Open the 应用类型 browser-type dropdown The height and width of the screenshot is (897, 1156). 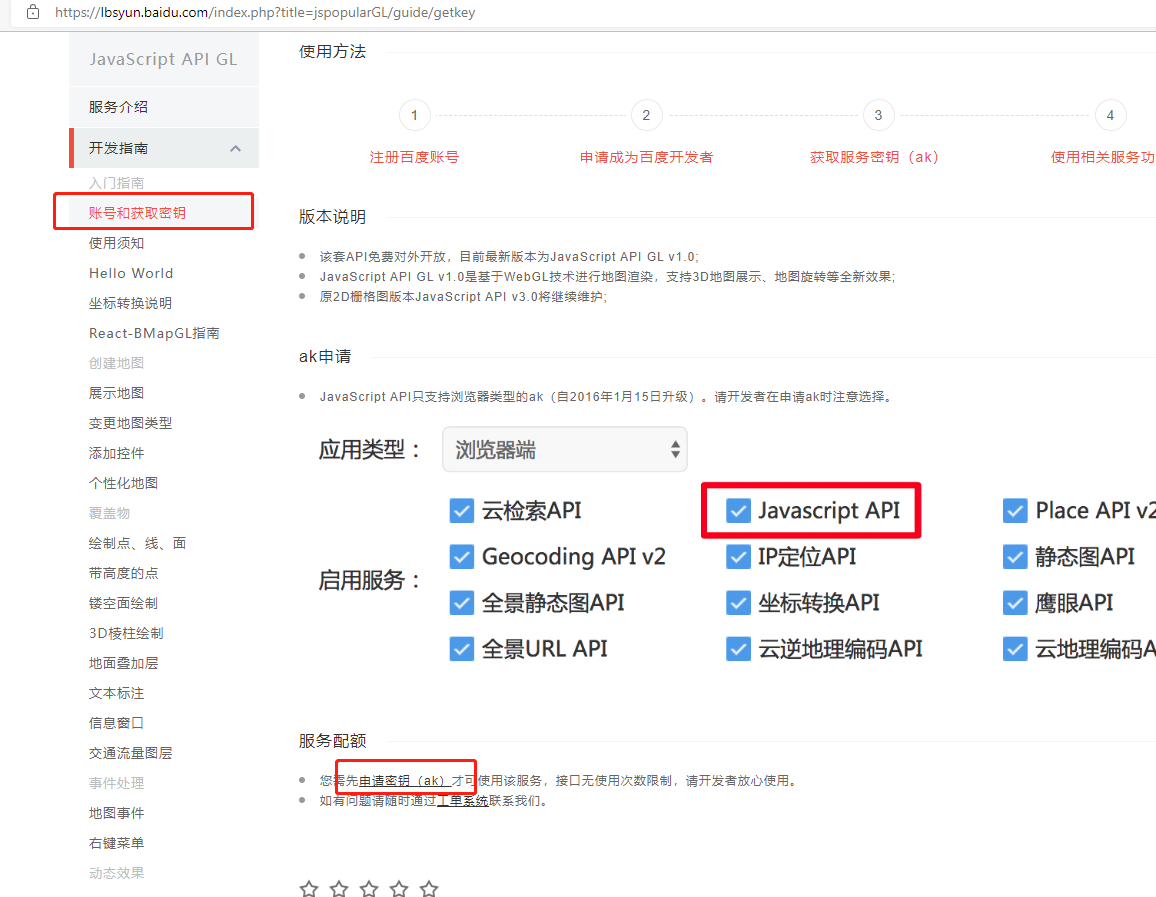(x=564, y=449)
